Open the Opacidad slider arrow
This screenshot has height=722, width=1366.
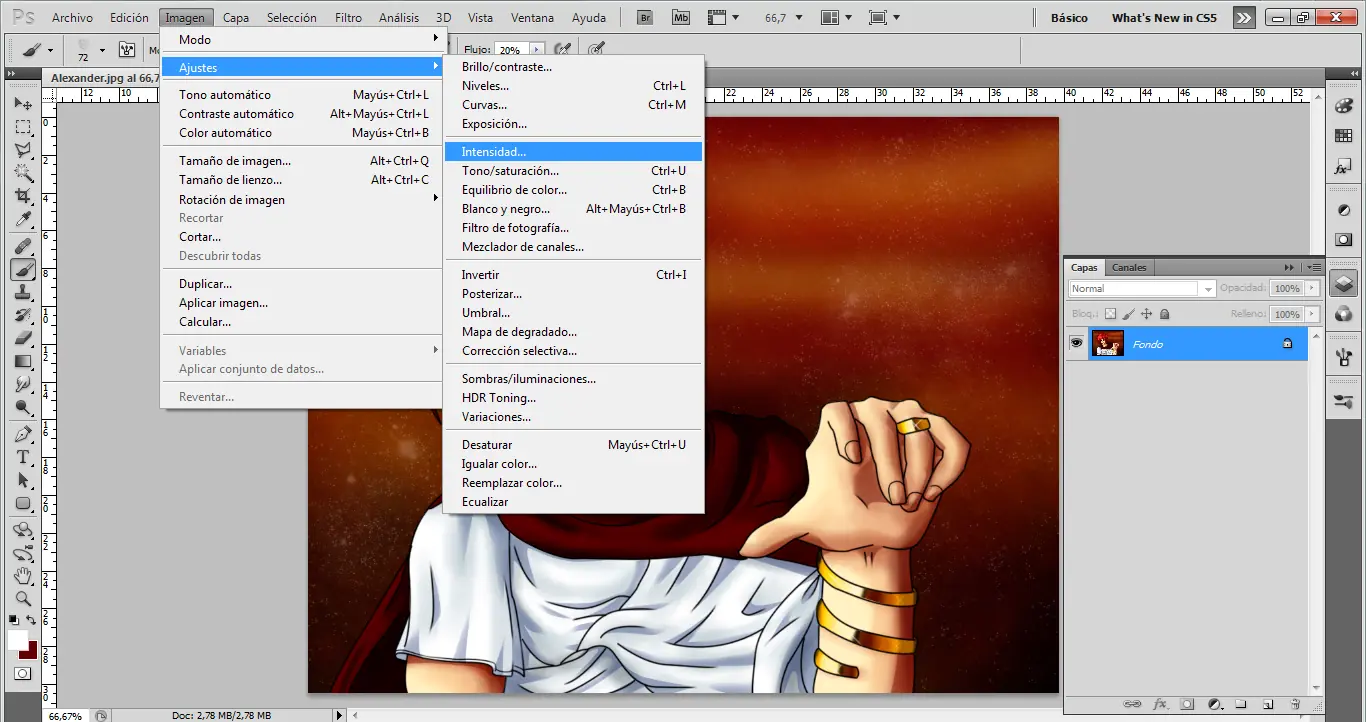click(x=1312, y=288)
